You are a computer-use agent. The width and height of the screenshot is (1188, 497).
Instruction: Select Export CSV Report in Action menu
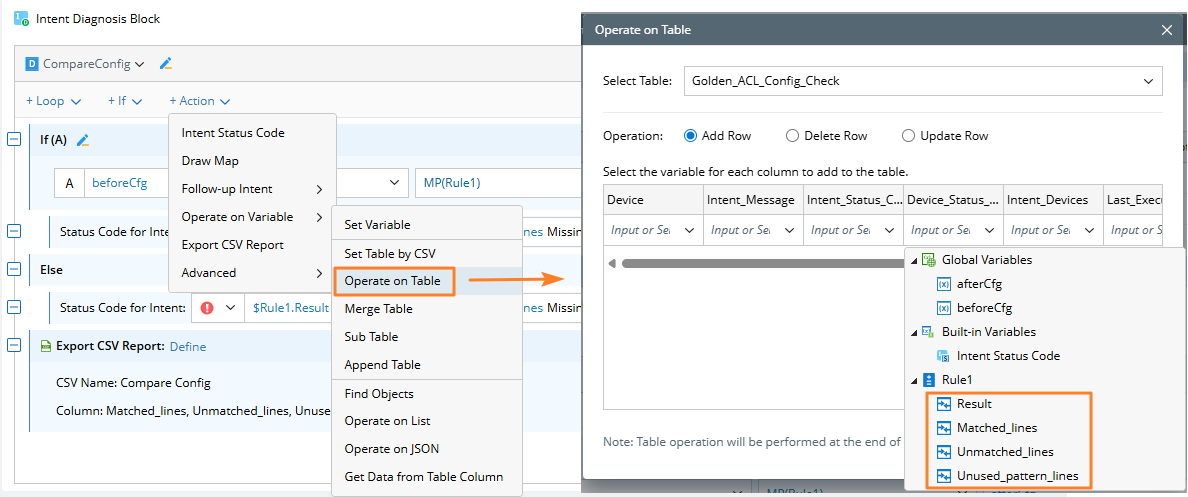point(232,245)
